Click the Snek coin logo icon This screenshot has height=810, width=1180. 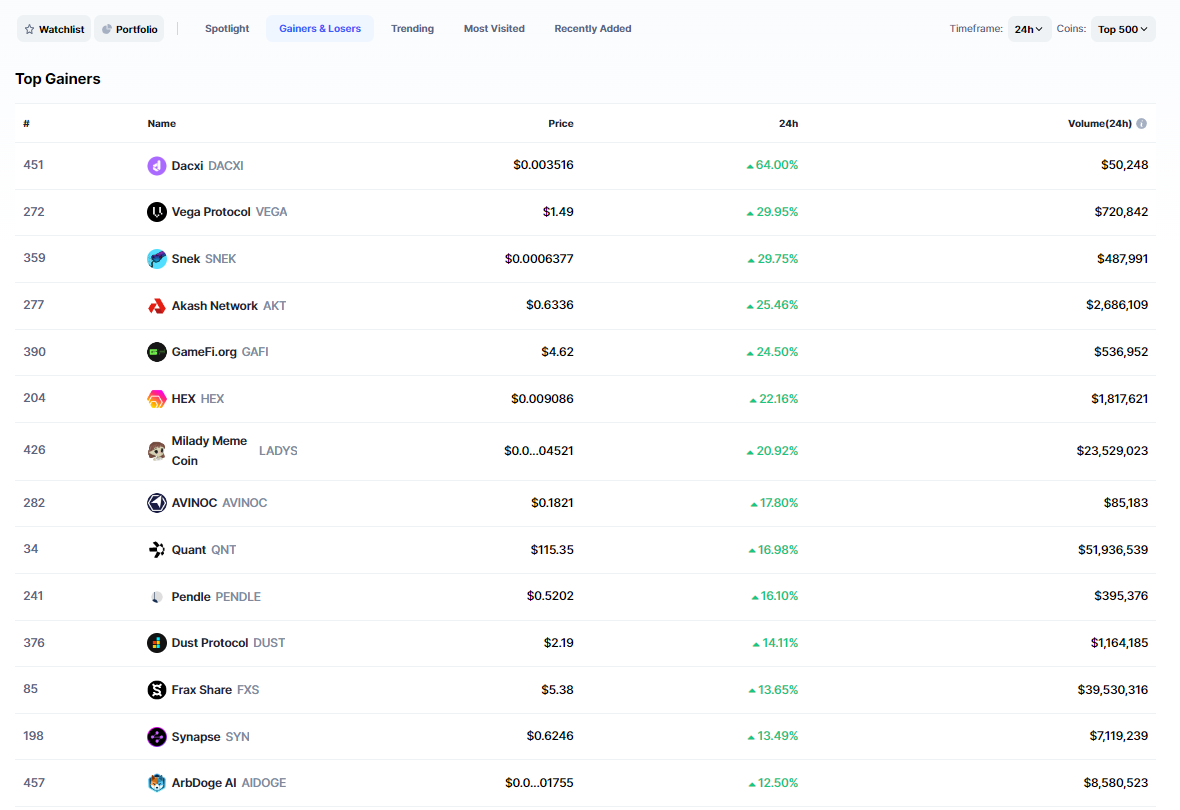click(x=157, y=259)
